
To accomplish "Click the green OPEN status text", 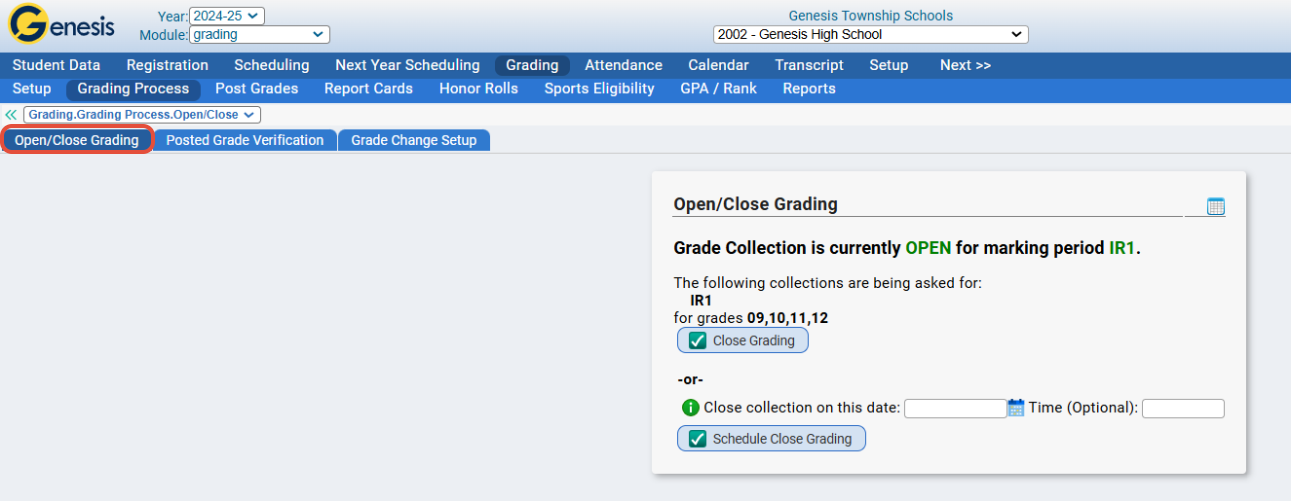I will coord(928,248).
